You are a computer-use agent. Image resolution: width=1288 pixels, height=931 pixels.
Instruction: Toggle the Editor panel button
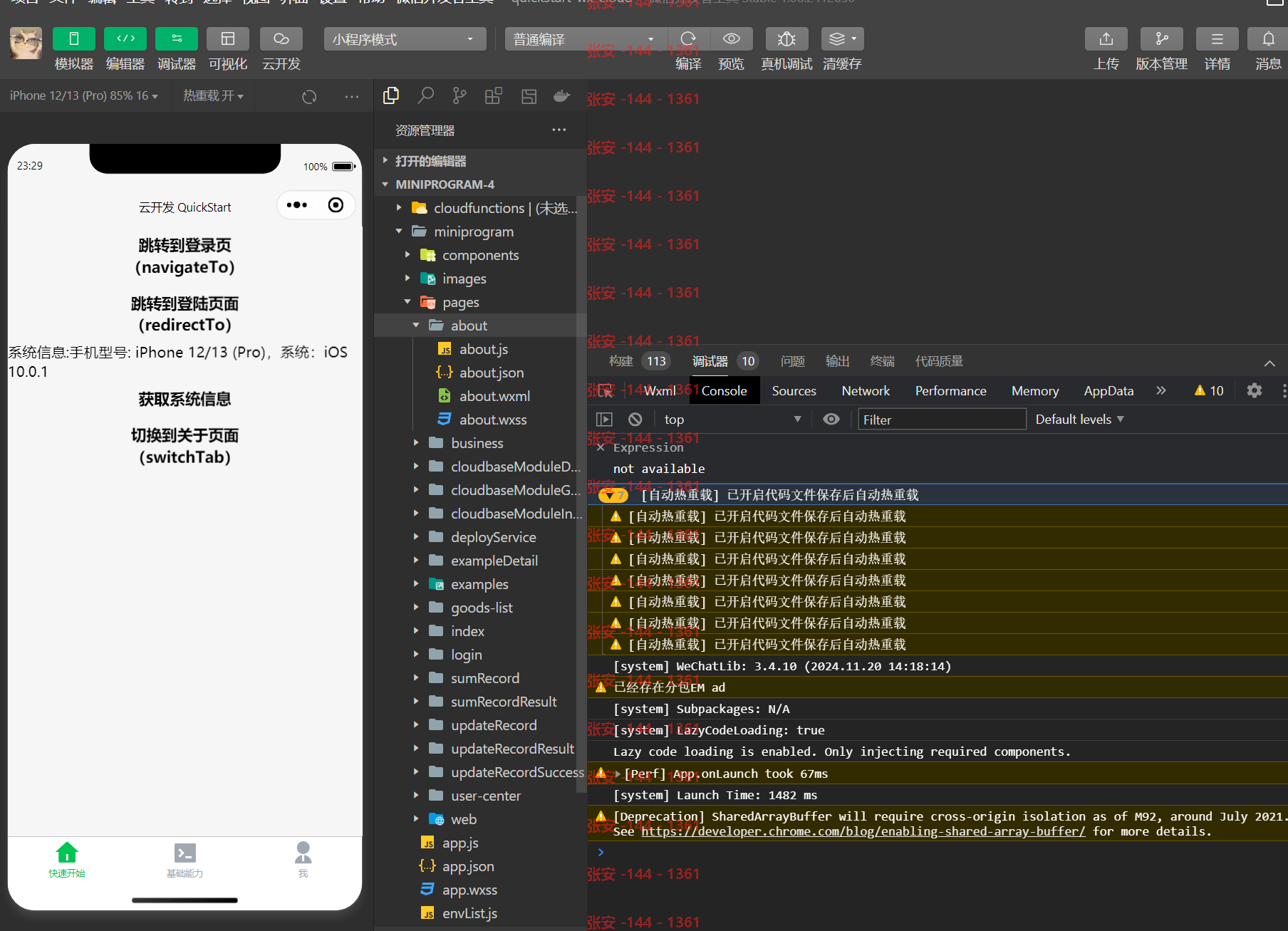click(x=125, y=39)
